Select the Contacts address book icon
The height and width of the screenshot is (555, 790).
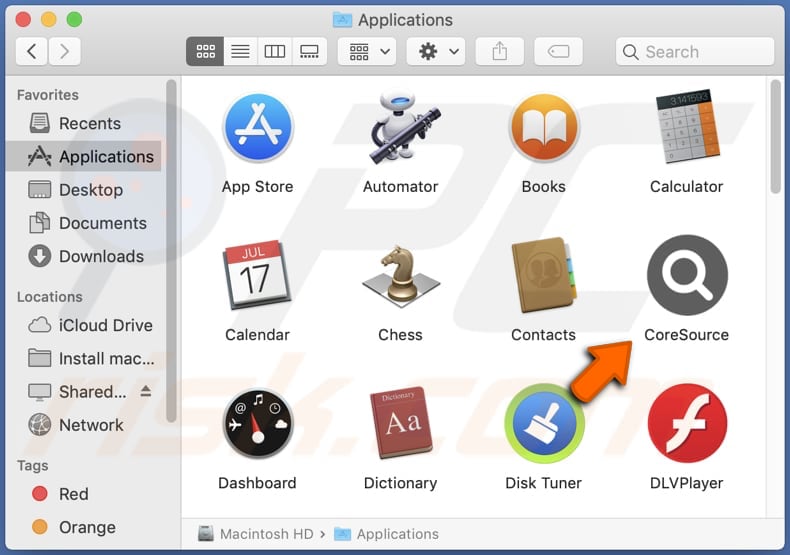544,275
